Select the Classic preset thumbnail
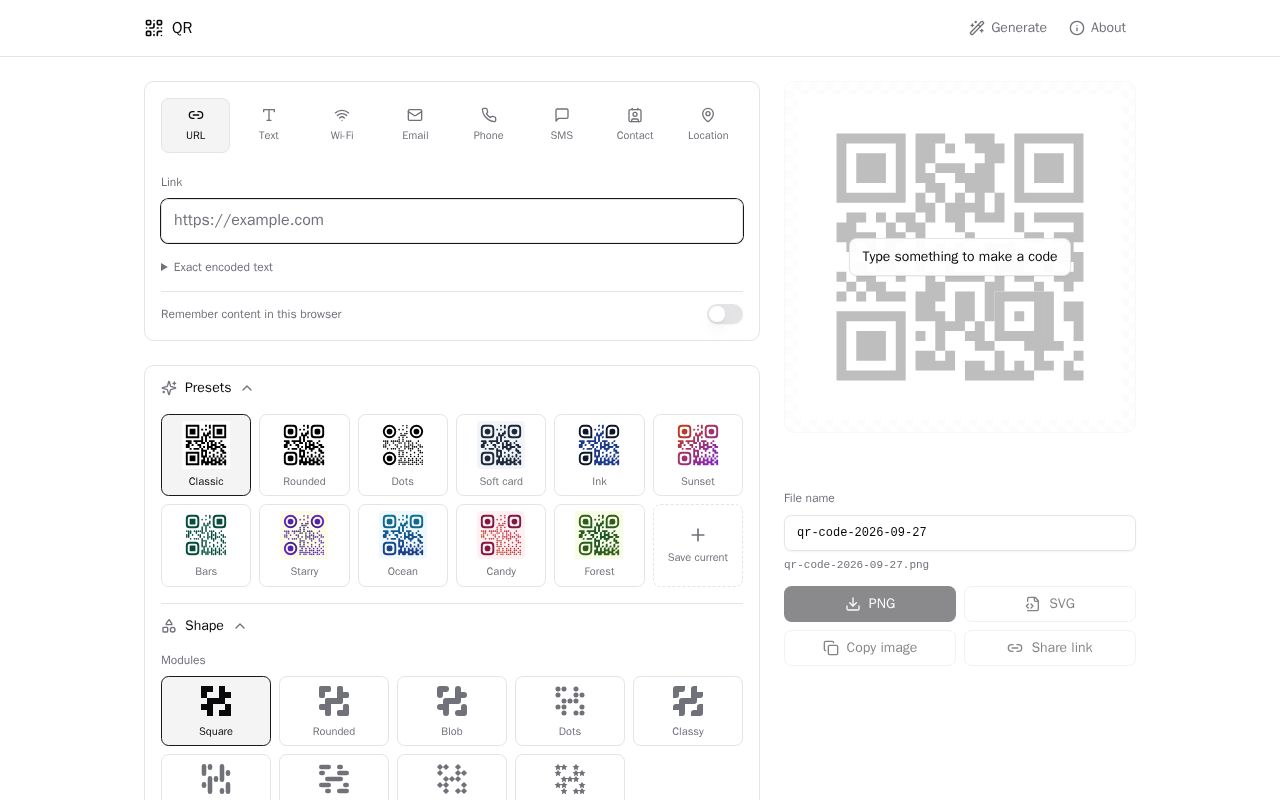The height and width of the screenshot is (800, 1280). pyautogui.click(x=206, y=455)
